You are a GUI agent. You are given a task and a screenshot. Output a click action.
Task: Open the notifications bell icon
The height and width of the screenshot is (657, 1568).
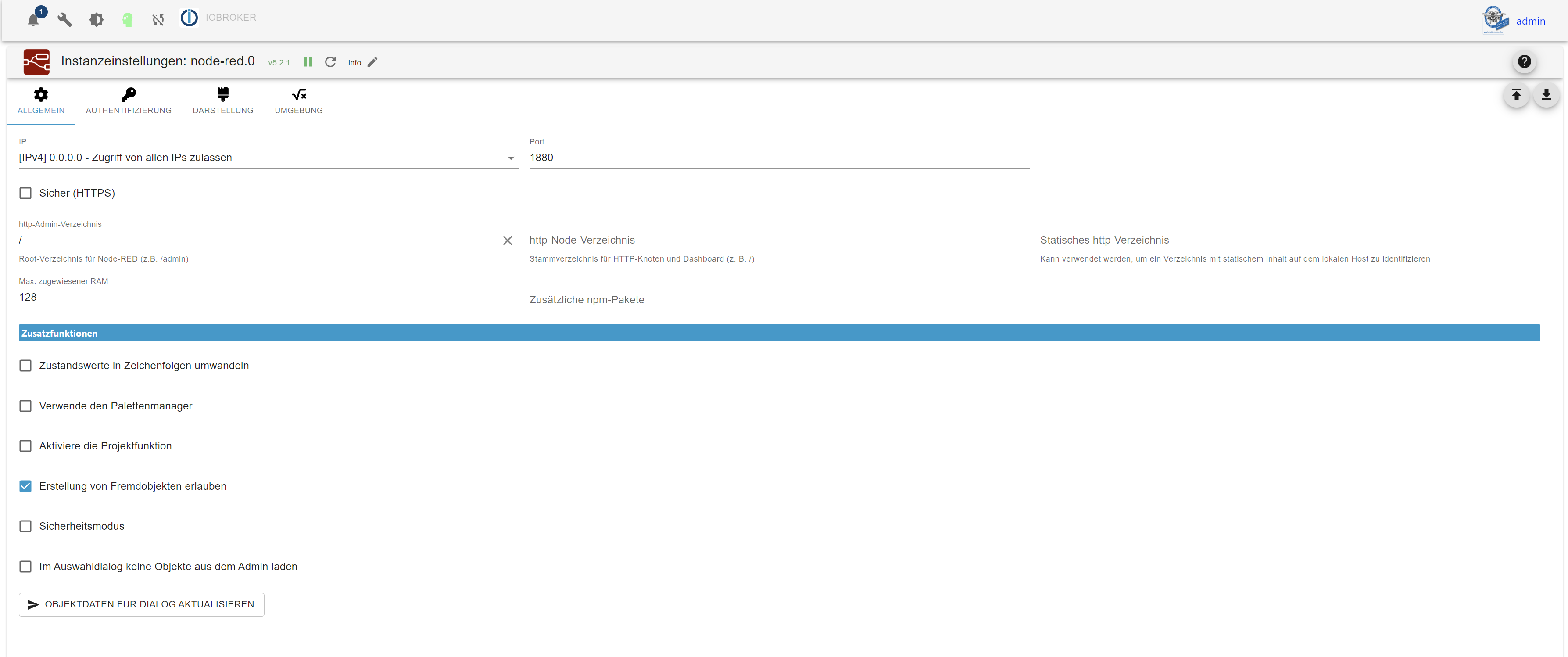[33, 19]
